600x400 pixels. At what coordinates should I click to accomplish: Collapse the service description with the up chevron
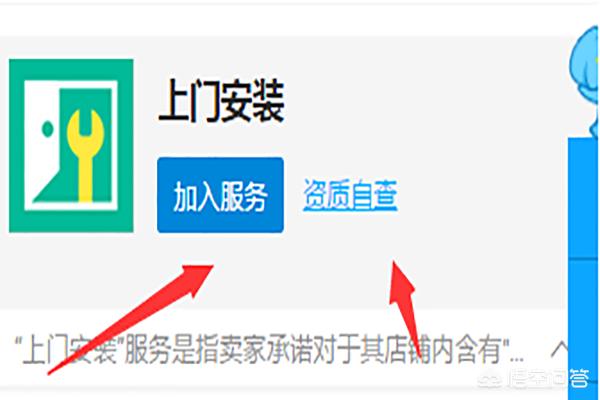tap(559, 350)
